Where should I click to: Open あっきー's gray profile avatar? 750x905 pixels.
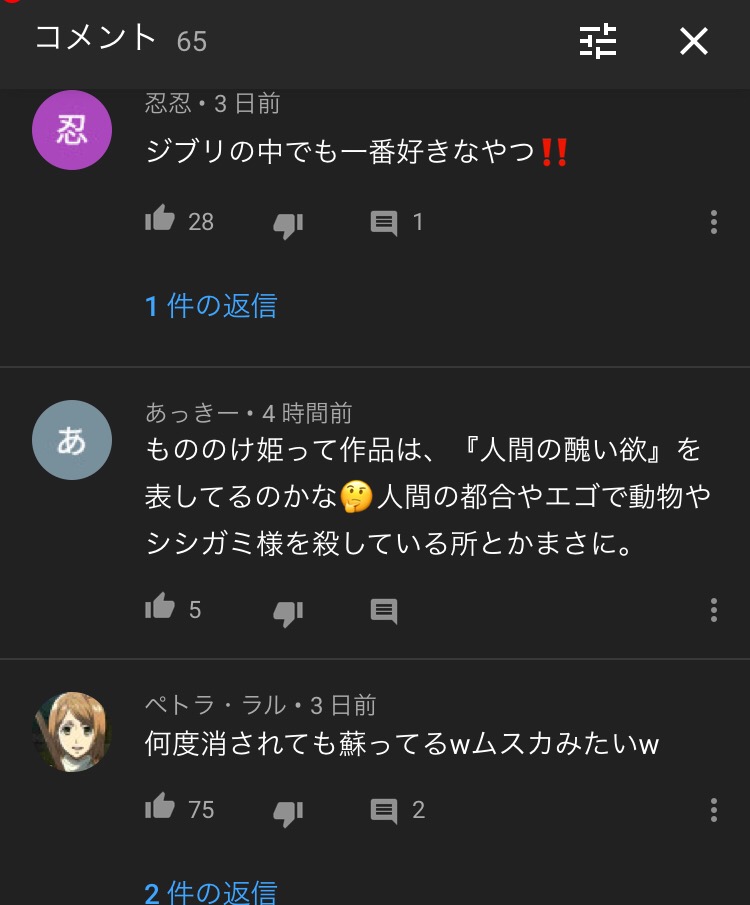72,440
